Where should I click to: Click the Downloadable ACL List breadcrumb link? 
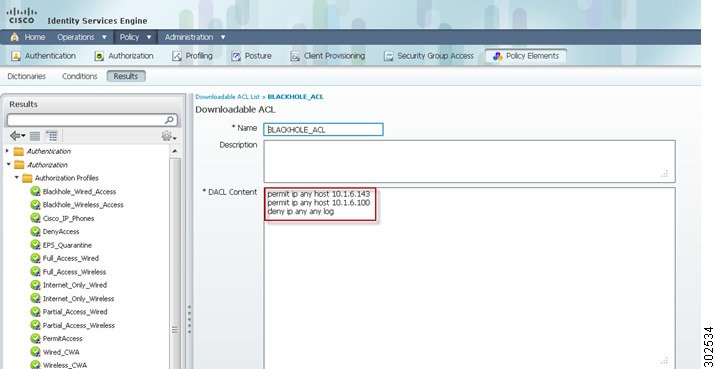[228, 97]
